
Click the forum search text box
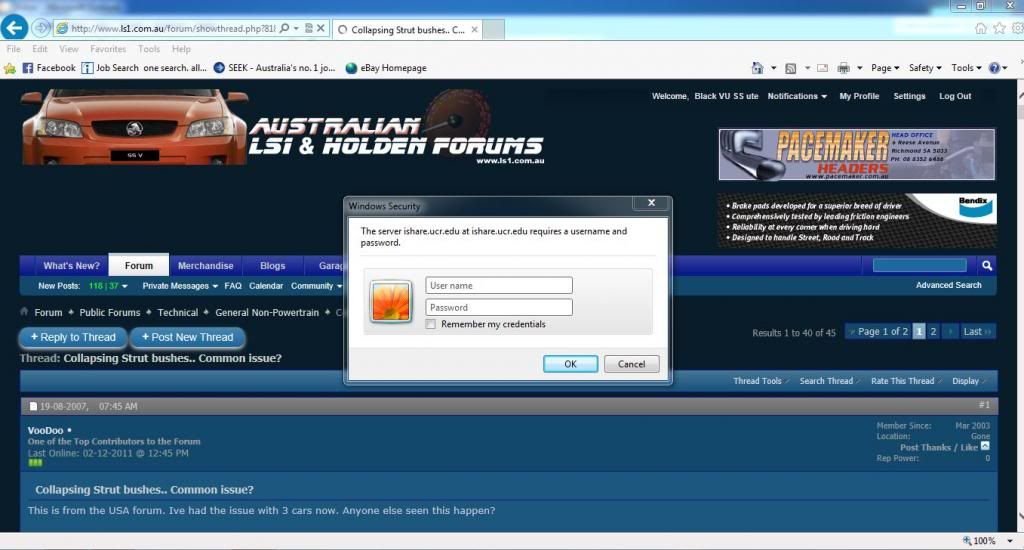pos(920,265)
